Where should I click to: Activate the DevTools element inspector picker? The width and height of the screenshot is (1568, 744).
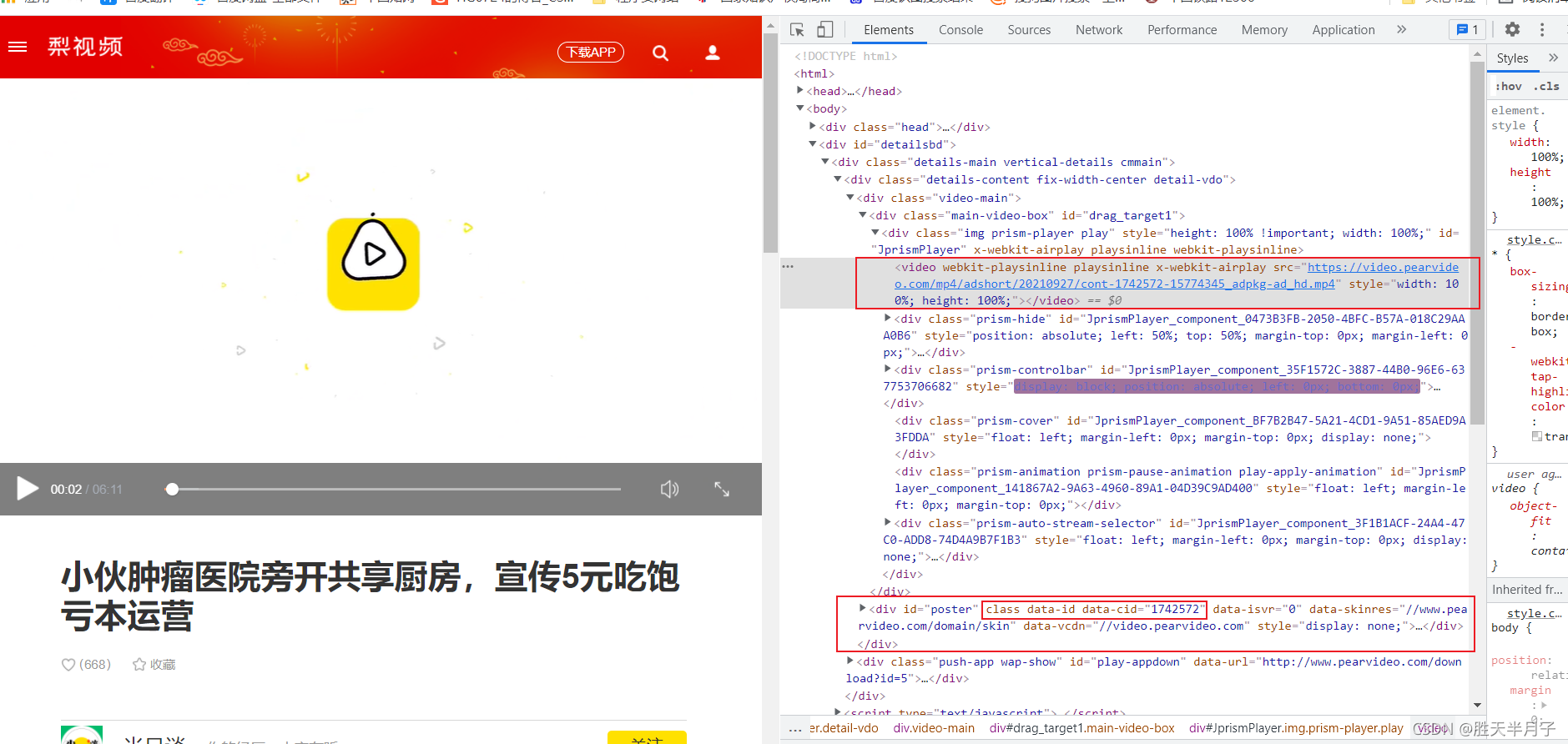[797, 30]
